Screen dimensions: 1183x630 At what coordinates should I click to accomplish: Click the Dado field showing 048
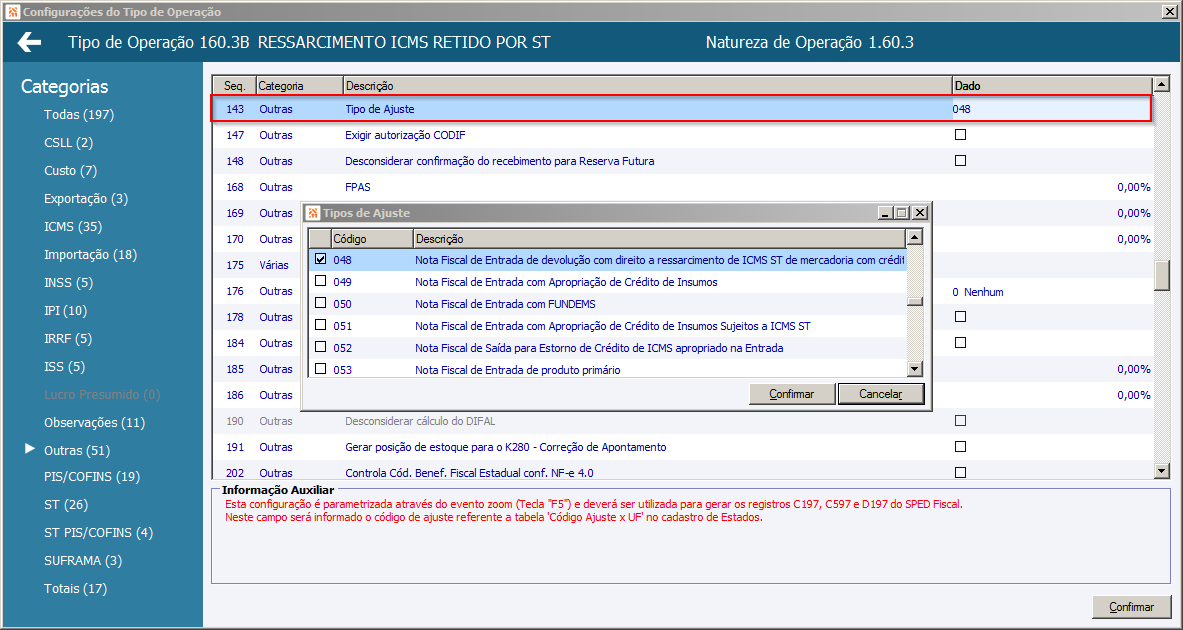point(1052,109)
